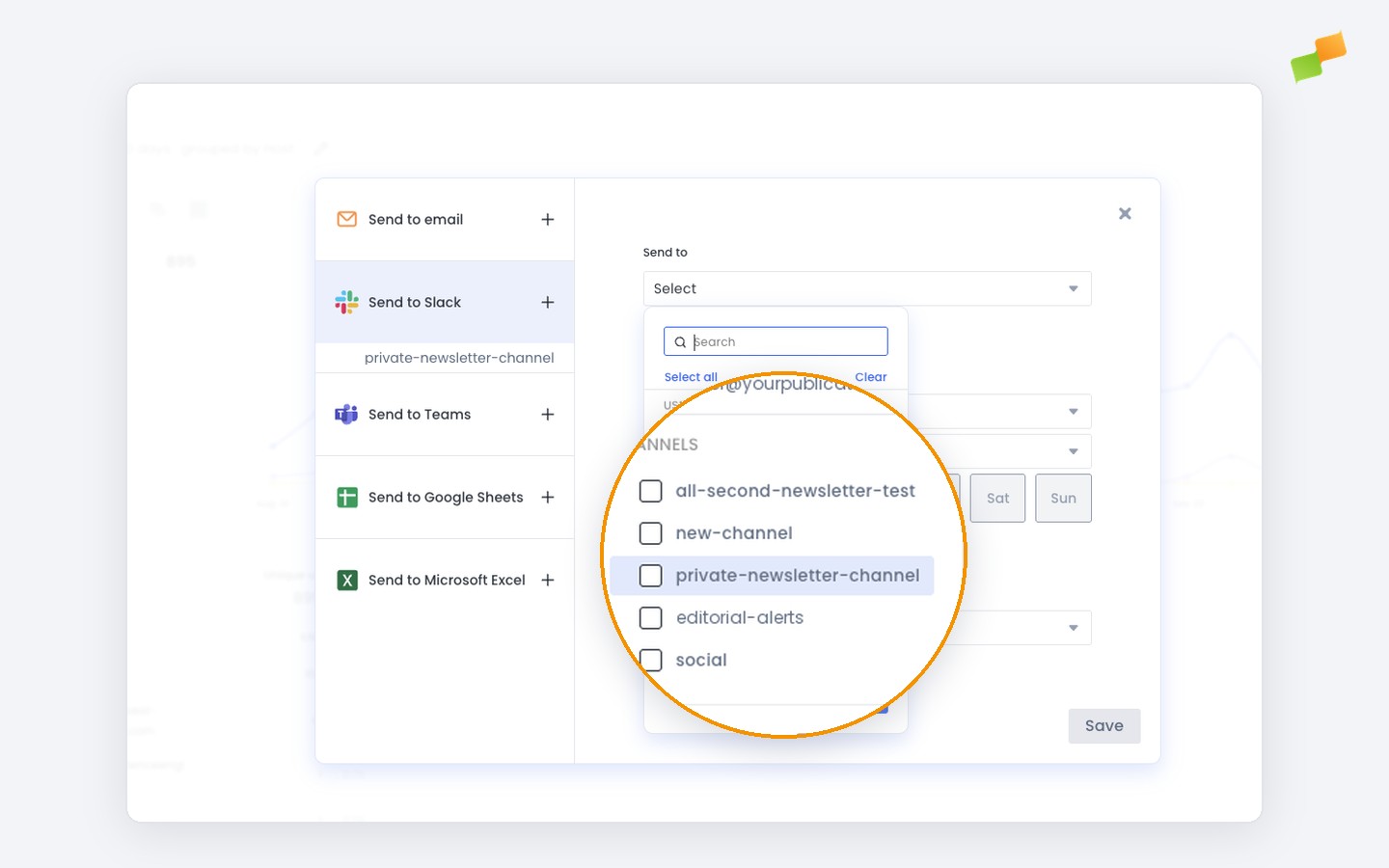The image size is (1389, 868).
Task: Click the Save button
Action: pyautogui.click(x=1104, y=726)
